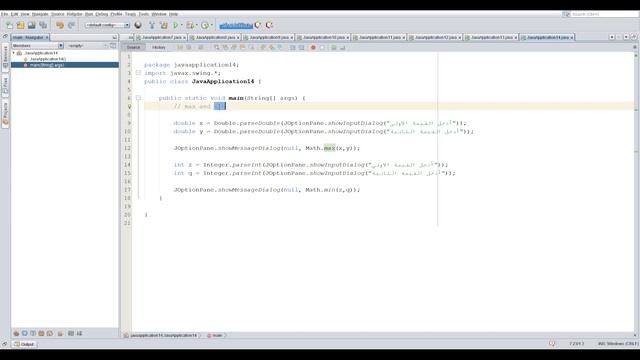Click the Build Project hammer icon
Viewport: 640px width, 360px height.
pyautogui.click(x=152, y=25)
